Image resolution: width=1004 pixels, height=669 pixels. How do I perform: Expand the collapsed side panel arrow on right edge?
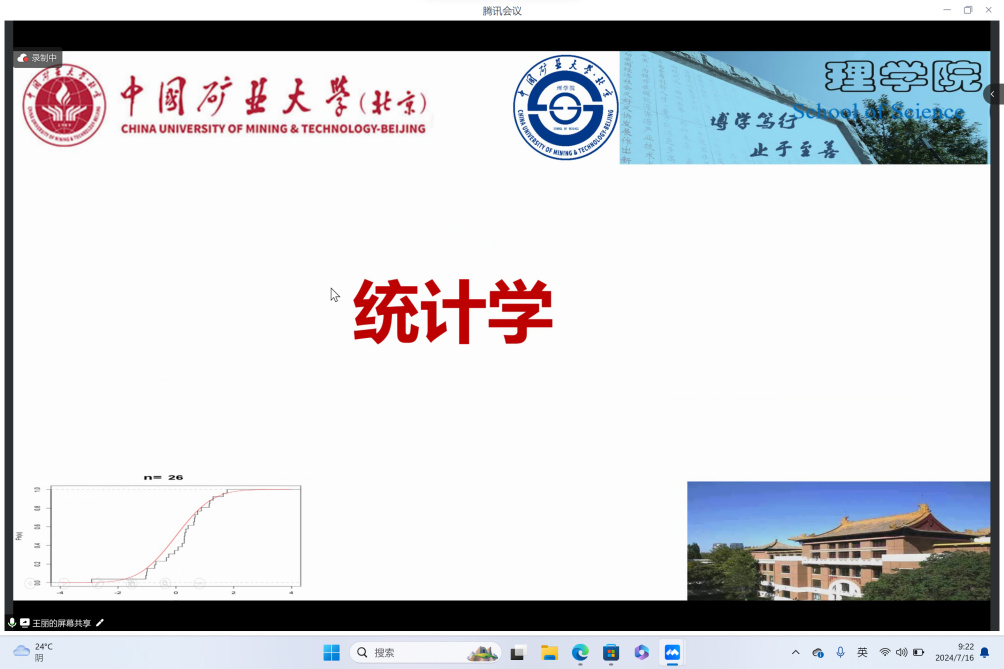pos(992,94)
